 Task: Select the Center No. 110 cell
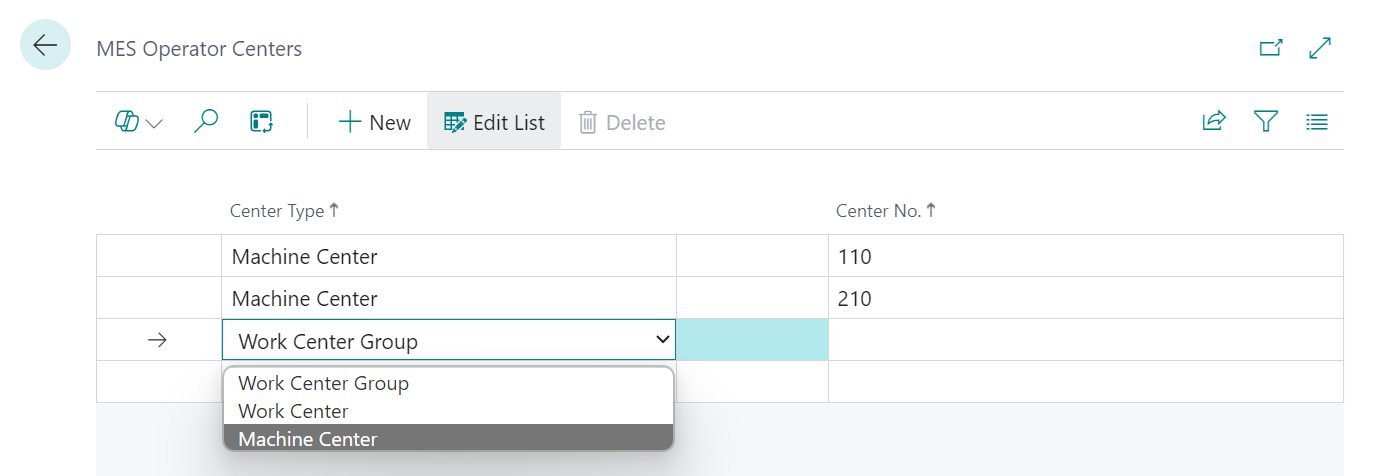[x=1085, y=257]
